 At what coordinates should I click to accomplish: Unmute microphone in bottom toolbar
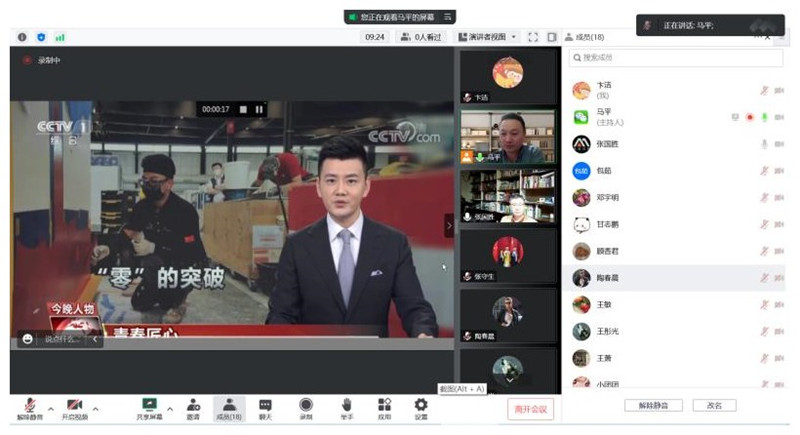pyautogui.click(x=30, y=409)
